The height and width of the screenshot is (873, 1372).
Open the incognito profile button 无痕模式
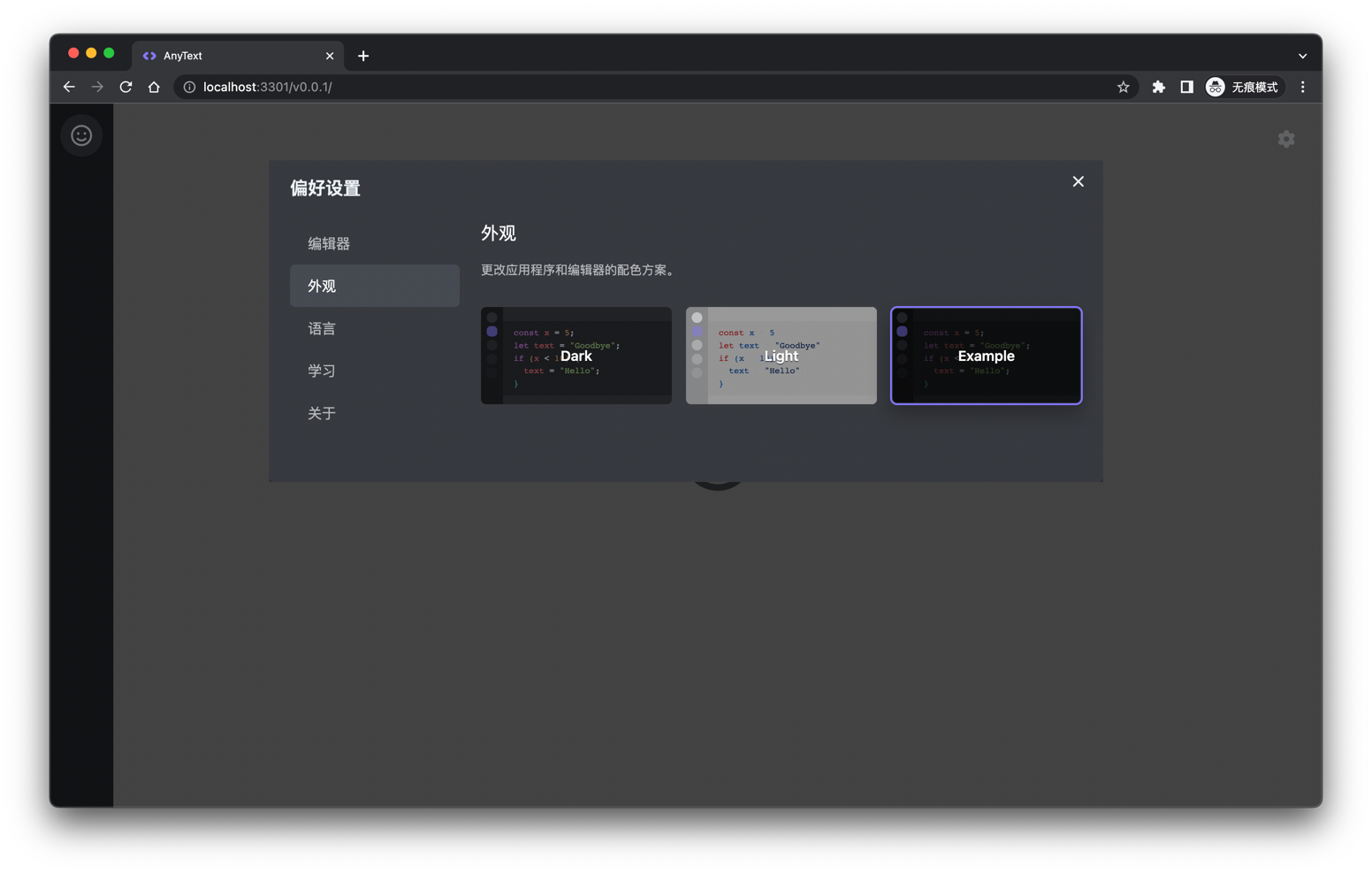tap(1244, 87)
